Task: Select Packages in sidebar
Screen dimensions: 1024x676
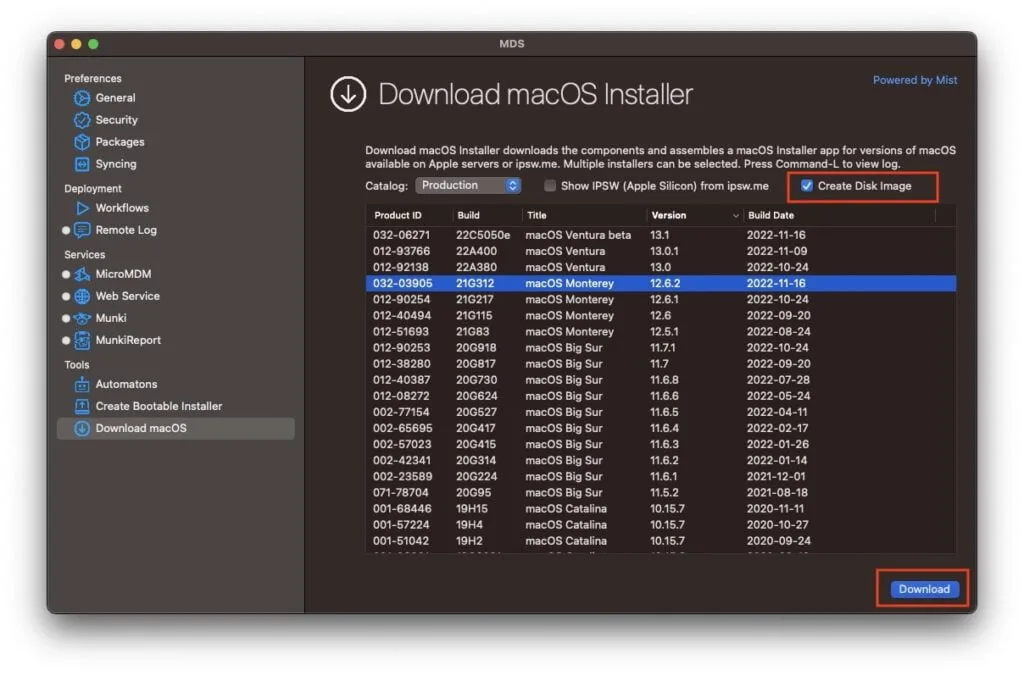Action: (x=120, y=142)
